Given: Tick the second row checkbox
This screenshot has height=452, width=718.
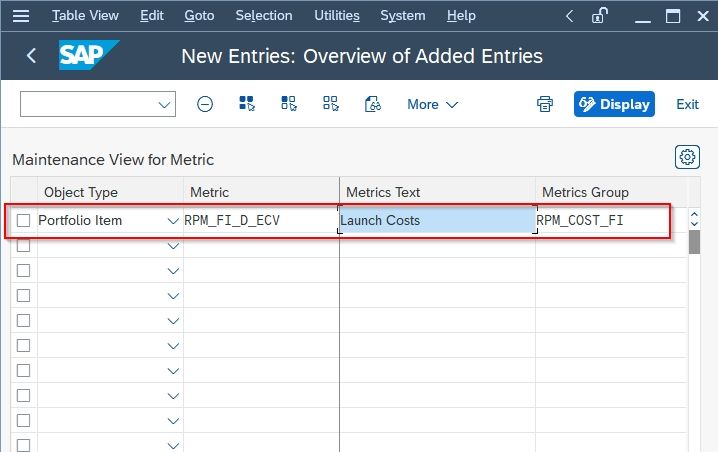Looking at the screenshot, I should 23,245.
